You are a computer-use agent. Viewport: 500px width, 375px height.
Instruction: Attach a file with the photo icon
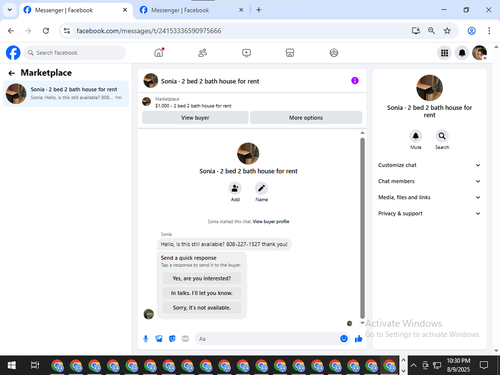(x=159, y=339)
